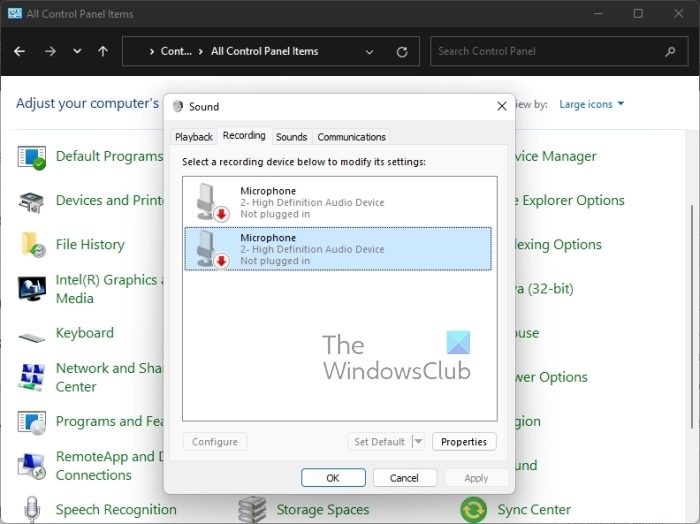Open Storage Spaces link
The image size is (700, 524).
pyautogui.click(x=323, y=509)
